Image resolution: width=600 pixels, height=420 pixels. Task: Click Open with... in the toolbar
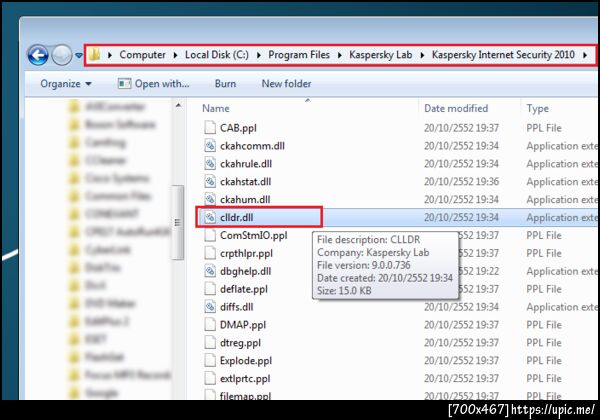click(x=153, y=83)
